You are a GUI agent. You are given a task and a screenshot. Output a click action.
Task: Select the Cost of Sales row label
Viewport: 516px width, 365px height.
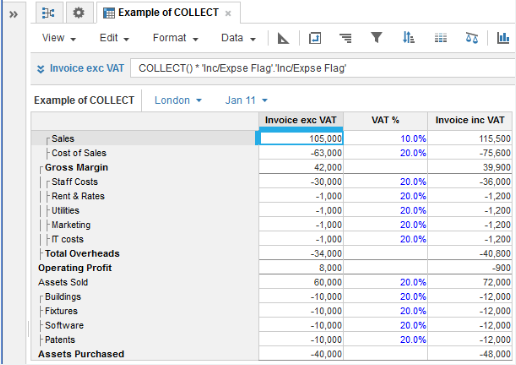pos(79,153)
